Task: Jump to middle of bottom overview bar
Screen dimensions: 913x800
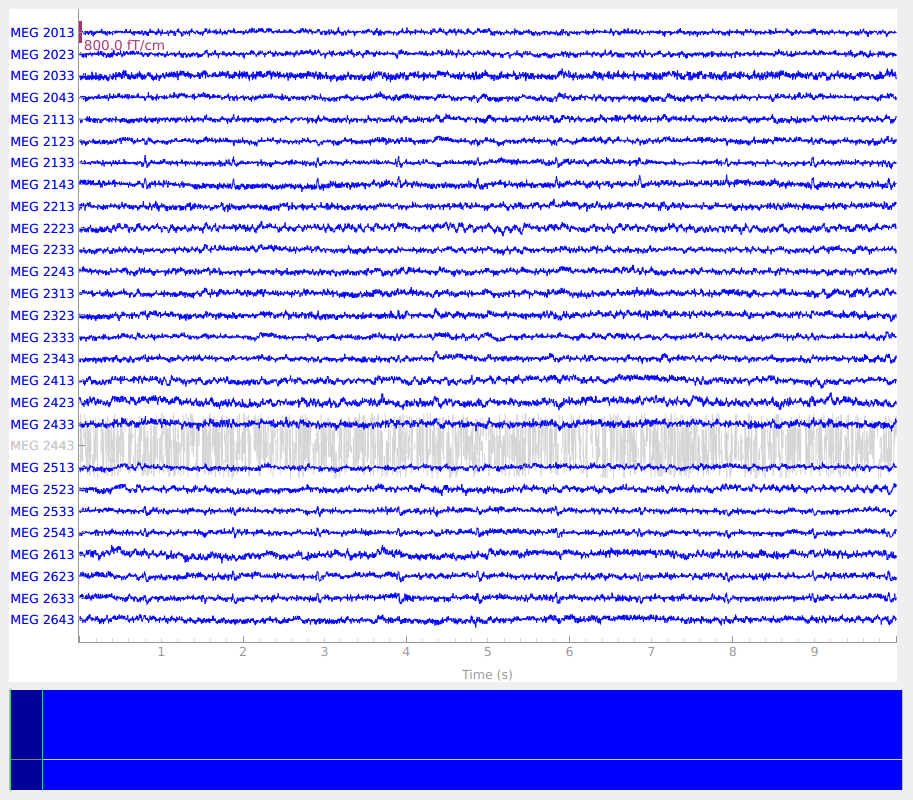Action: click(456, 739)
